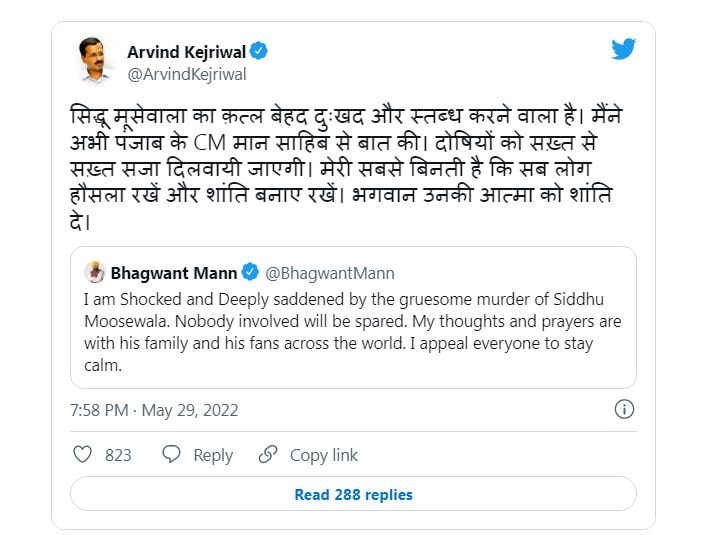Click Arvind Kejriwal's verified badge
Screen dimensions: 726x535
[258, 51]
